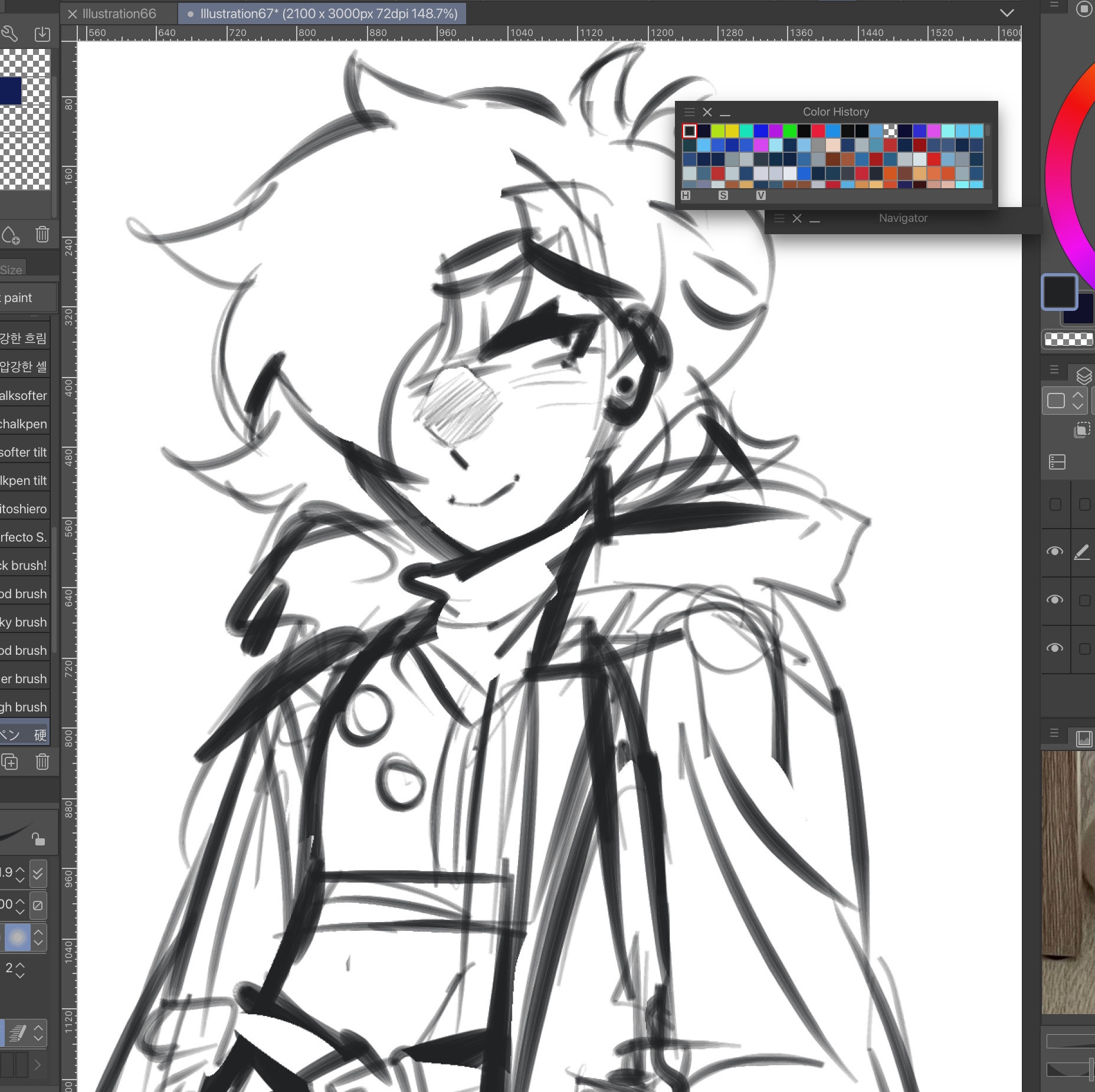Toggle the brush stroke preview lock icon
Image resolution: width=1095 pixels, height=1092 pixels.
pyautogui.click(x=38, y=839)
